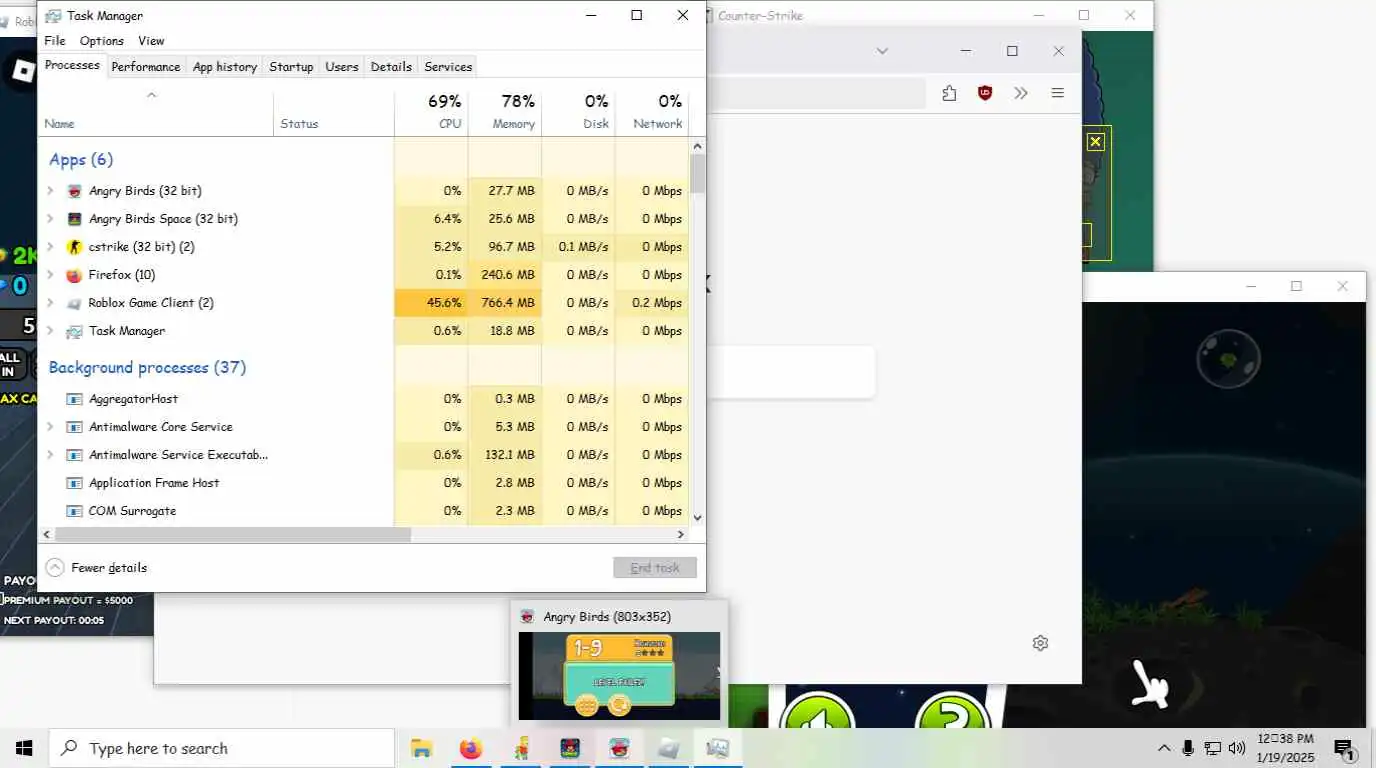Switch to the App history tab
The image size is (1376, 768).
pyautogui.click(x=225, y=67)
